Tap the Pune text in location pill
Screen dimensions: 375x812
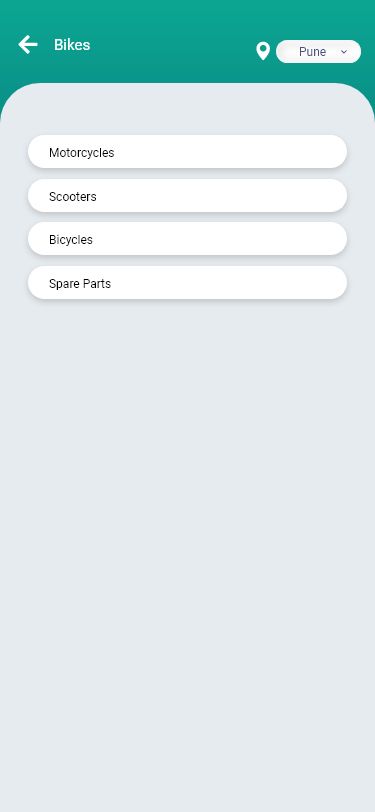pyautogui.click(x=312, y=52)
